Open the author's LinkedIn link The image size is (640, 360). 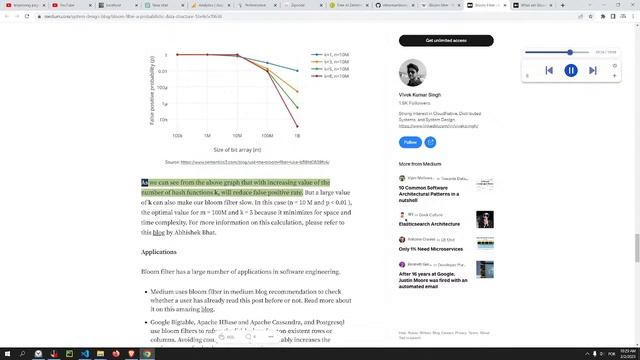click(x=438, y=126)
